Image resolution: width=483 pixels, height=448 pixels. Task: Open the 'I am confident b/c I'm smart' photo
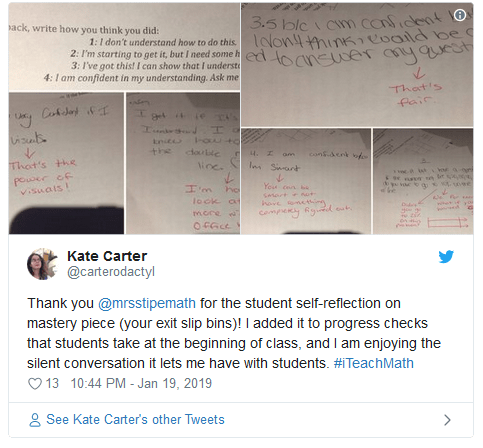click(306, 181)
